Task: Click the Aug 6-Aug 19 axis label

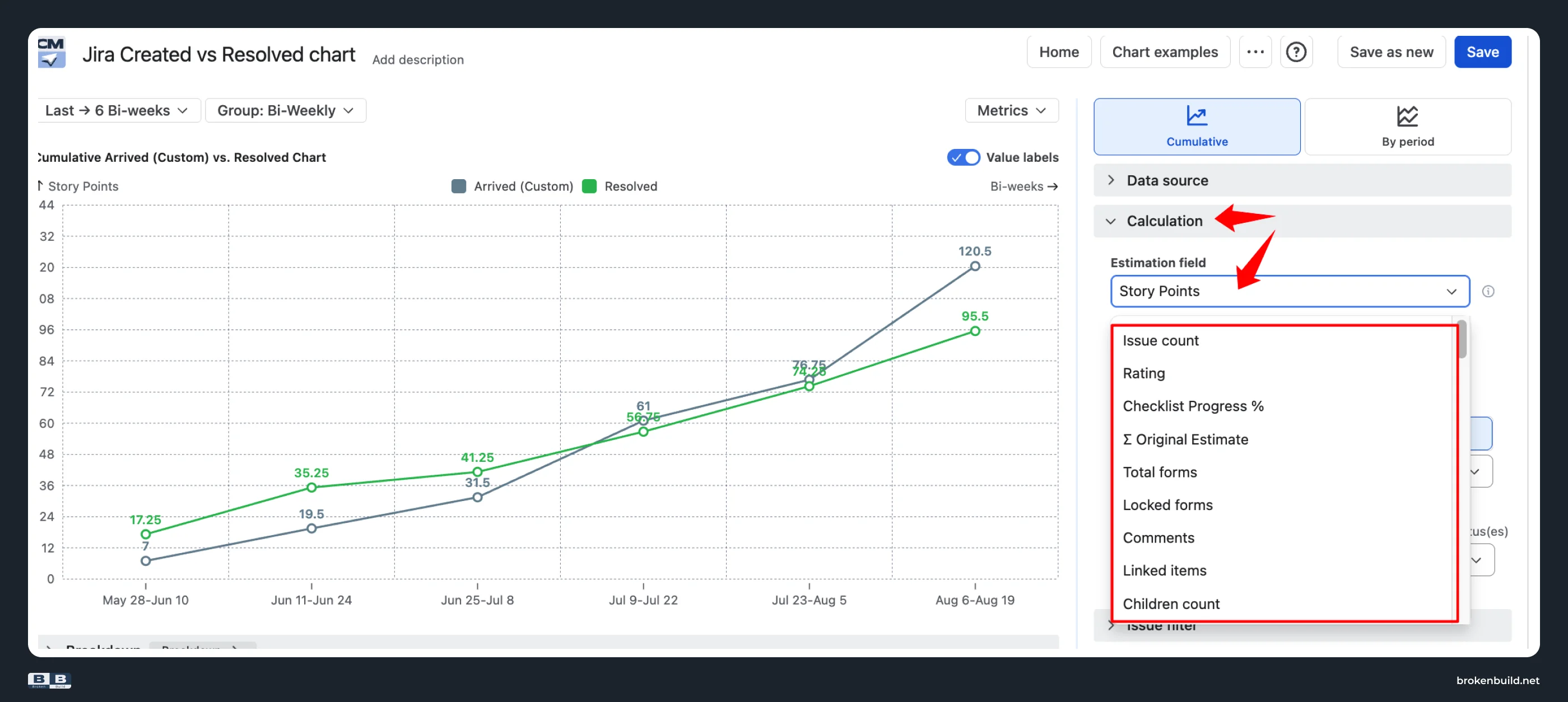Action: (975, 601)
